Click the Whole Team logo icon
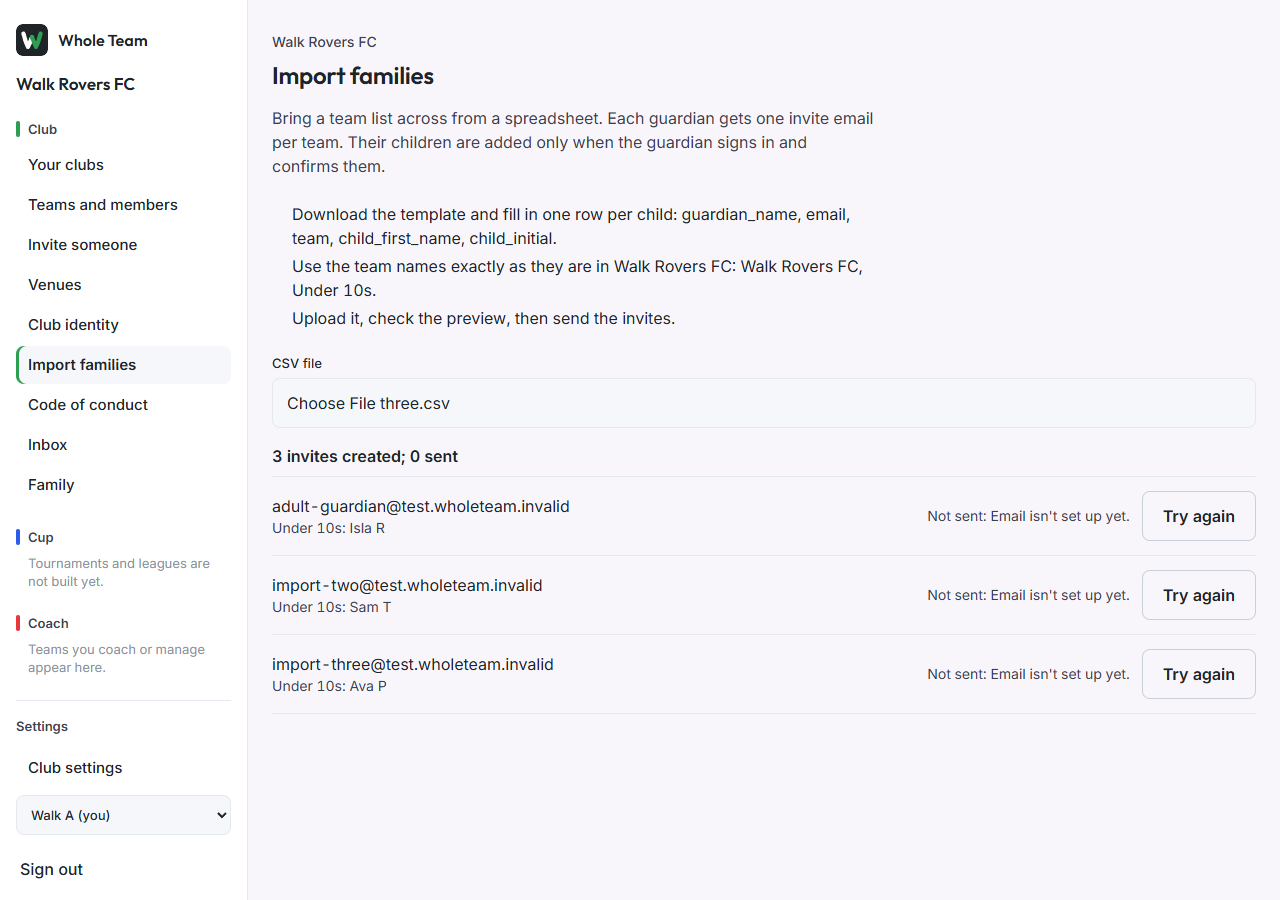Image resolution: width=1280 pixels, height=900 pixels. point(32,40)
